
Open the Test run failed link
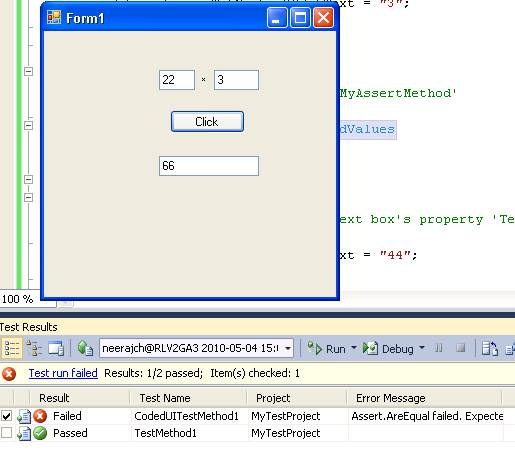(63, 373)
